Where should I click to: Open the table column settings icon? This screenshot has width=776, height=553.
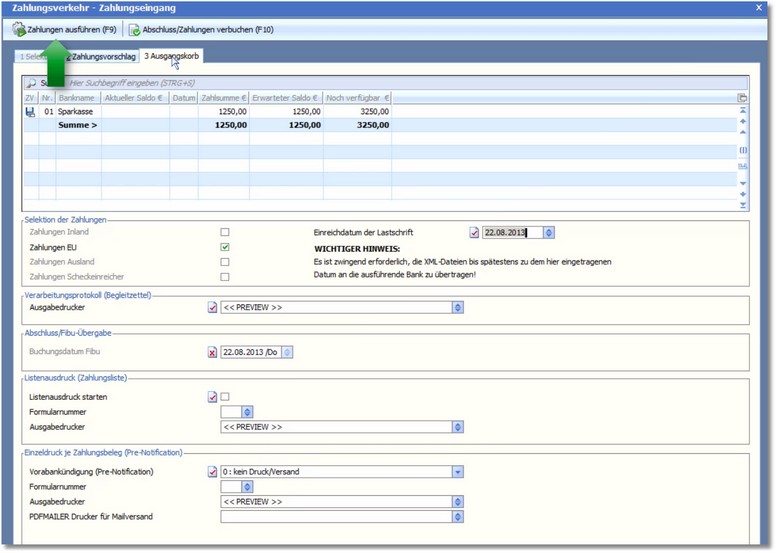742,98
